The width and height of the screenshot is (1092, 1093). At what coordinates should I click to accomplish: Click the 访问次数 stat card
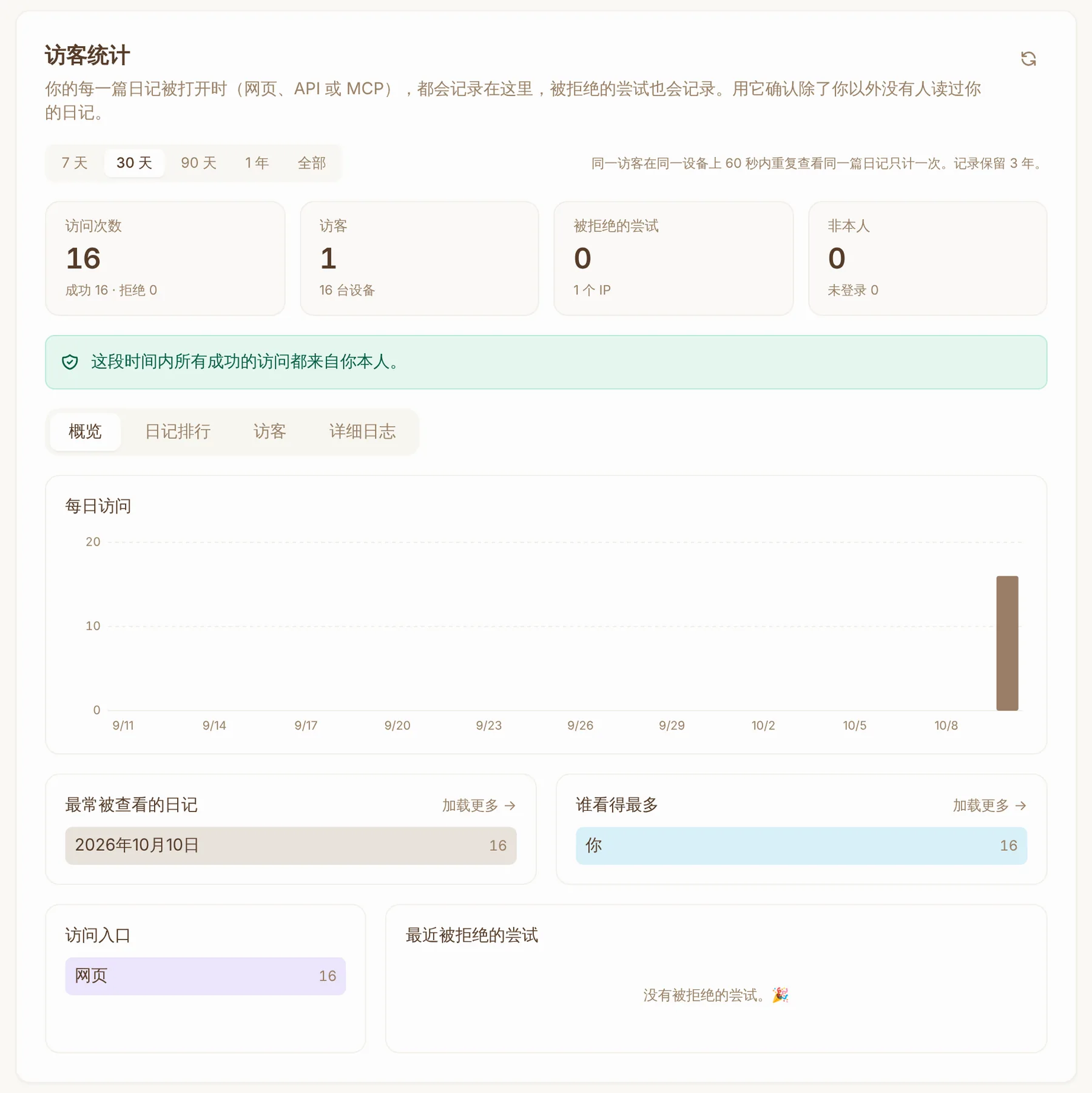click(165, 259)
